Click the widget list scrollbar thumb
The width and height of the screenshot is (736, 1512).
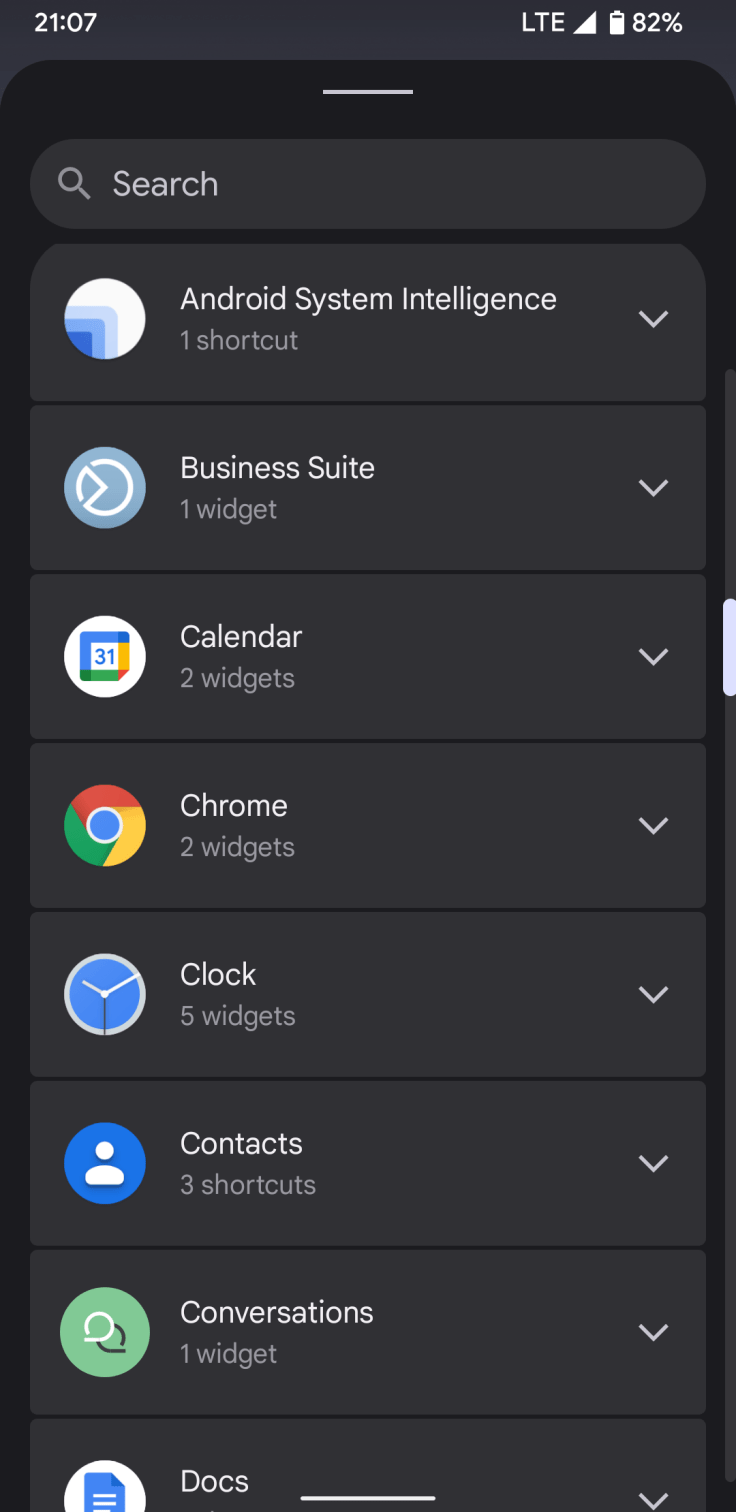click(x=730, y=647)
